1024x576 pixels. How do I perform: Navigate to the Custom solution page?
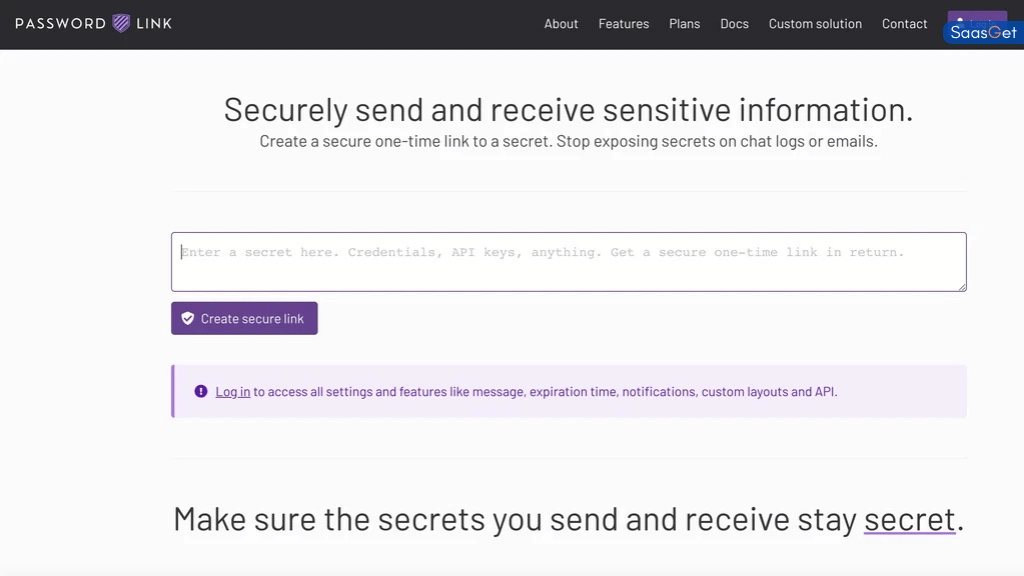point(815,23)
